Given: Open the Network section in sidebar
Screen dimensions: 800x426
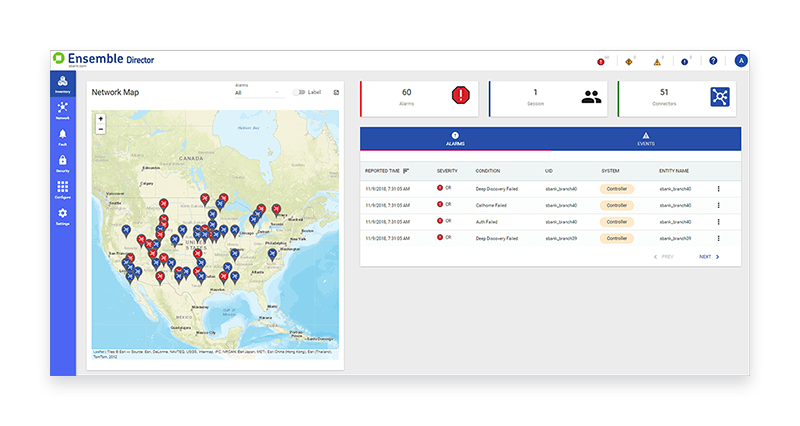Looking at the screenshot, I should pos(62,110).
